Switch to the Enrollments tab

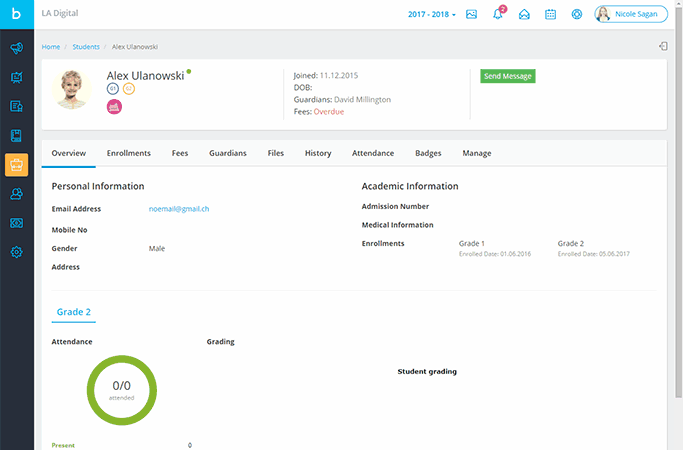click(x=128, y=153)
